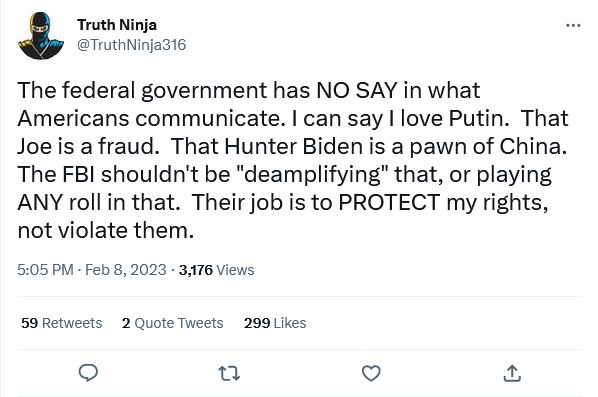Click the last line 'not violate them.'

(106, 230)
